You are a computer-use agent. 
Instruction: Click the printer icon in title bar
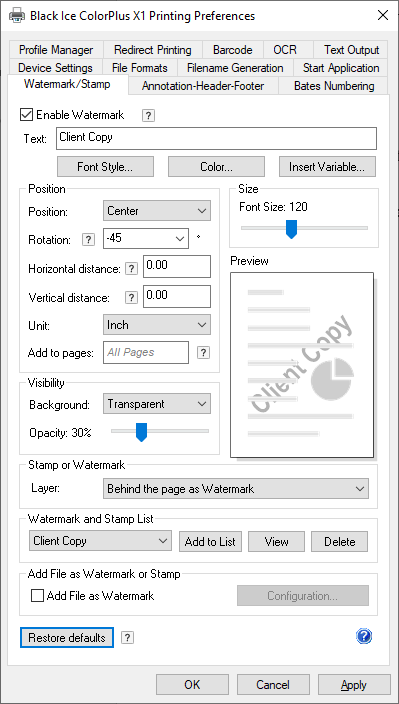point(17,16)
